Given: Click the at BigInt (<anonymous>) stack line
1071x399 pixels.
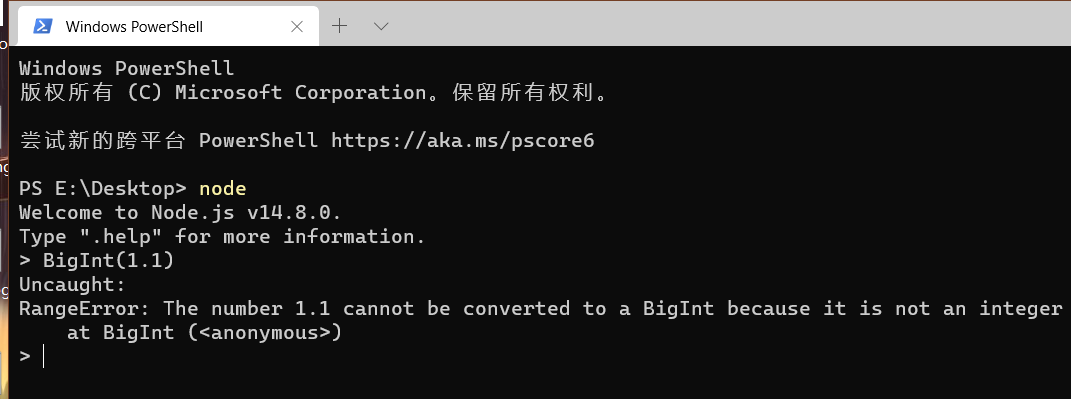Looking at the screenshot, I should point(204,333).
